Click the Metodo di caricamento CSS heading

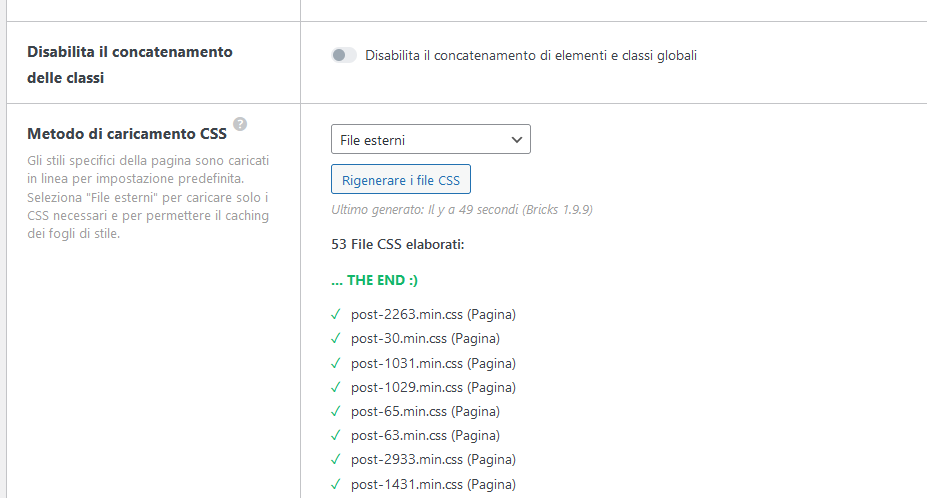[x=127, y=133]
